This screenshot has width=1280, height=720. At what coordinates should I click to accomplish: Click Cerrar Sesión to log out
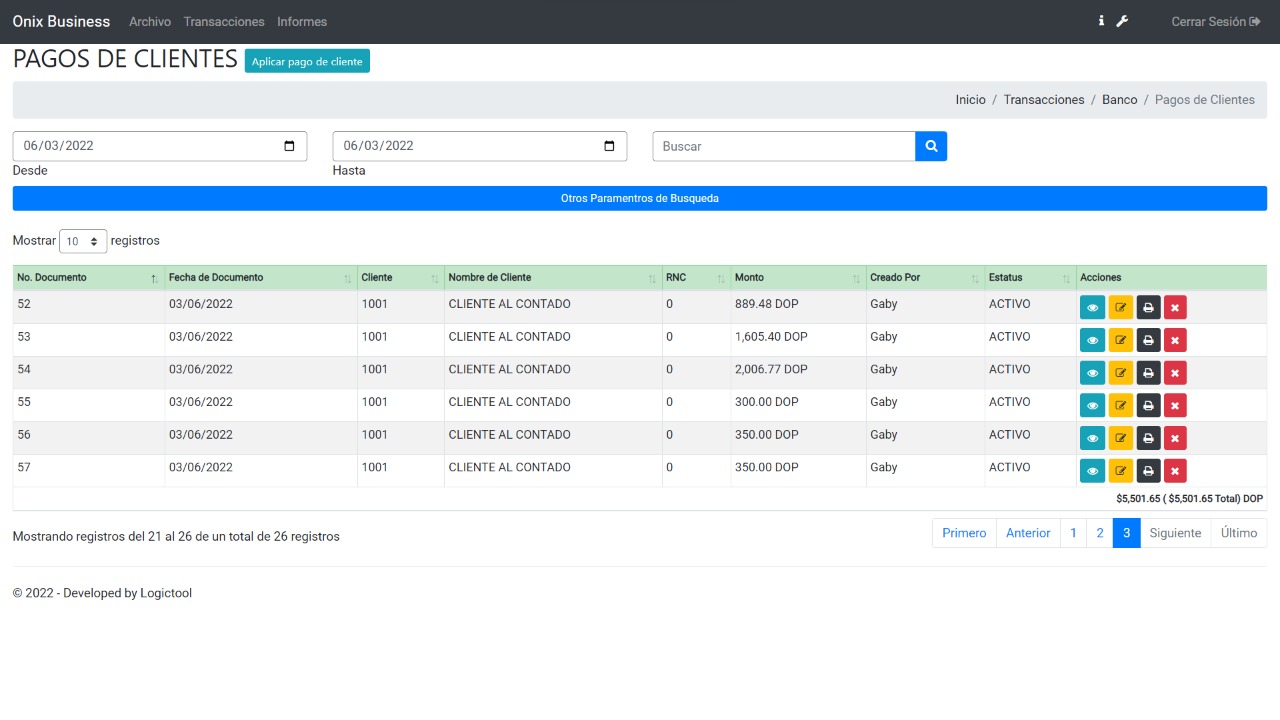(1216, 21)
